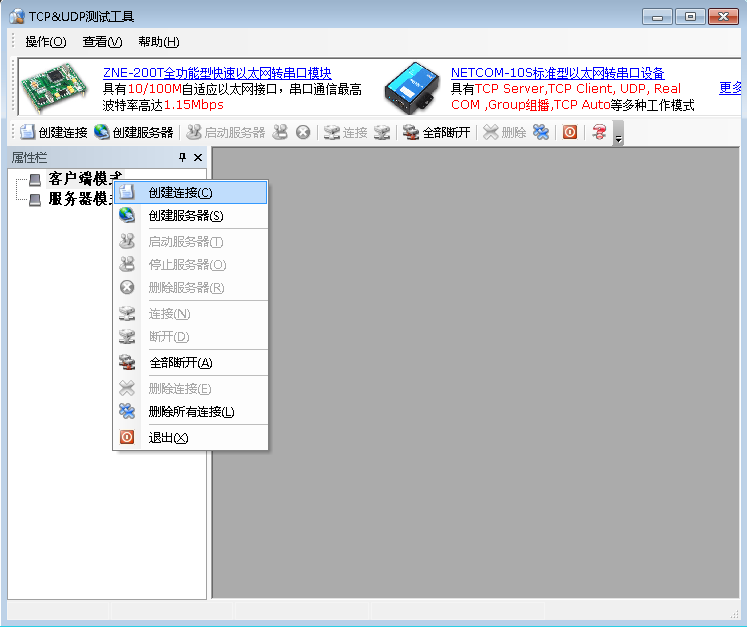Click the delete server circle-X toolbar icon
This screenshot has height=627, width=747.
(x=303, y=132)
